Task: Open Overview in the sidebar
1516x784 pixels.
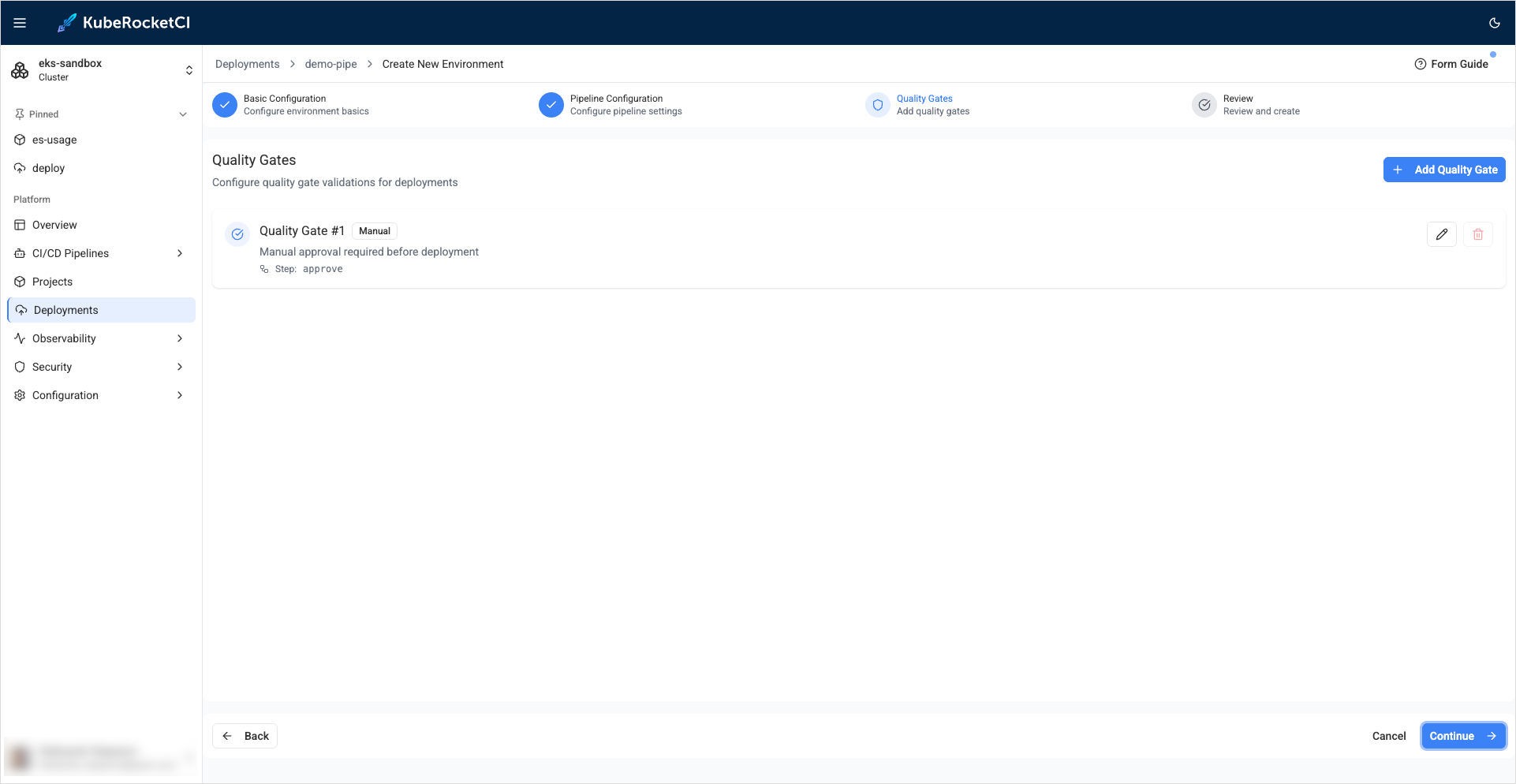Action: click(x=54, y=225)
